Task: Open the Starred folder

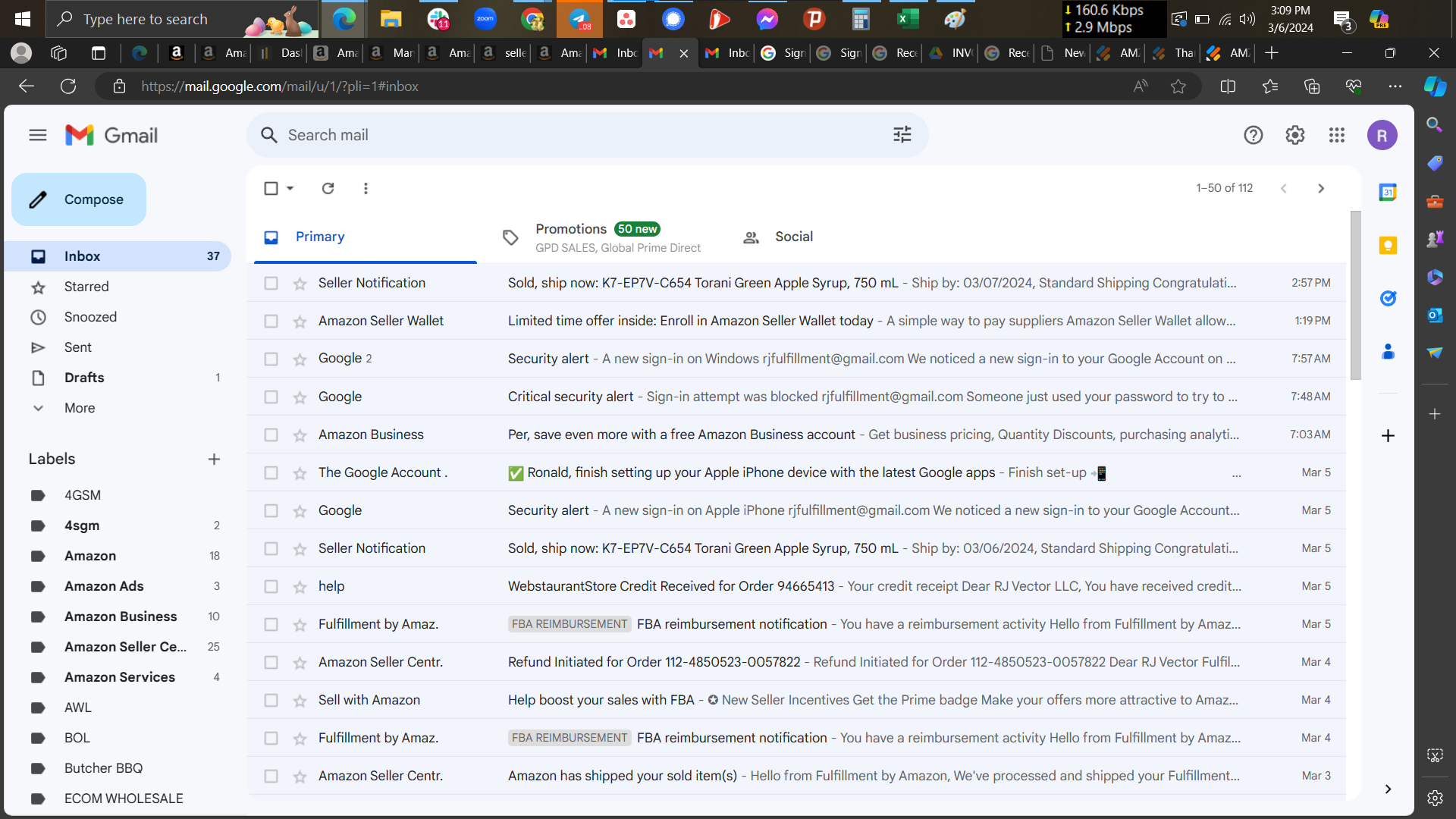Action: [x=118, y=287]
